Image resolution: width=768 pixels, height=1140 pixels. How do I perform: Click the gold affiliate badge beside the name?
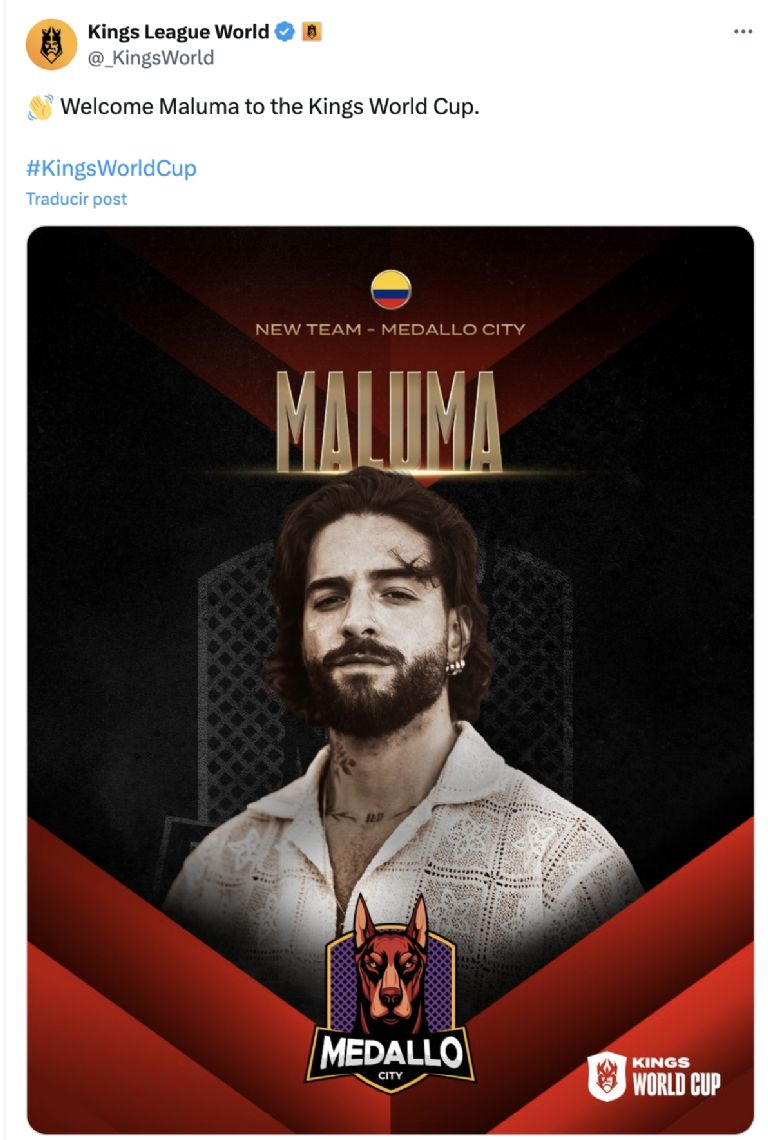click(310, 31)
